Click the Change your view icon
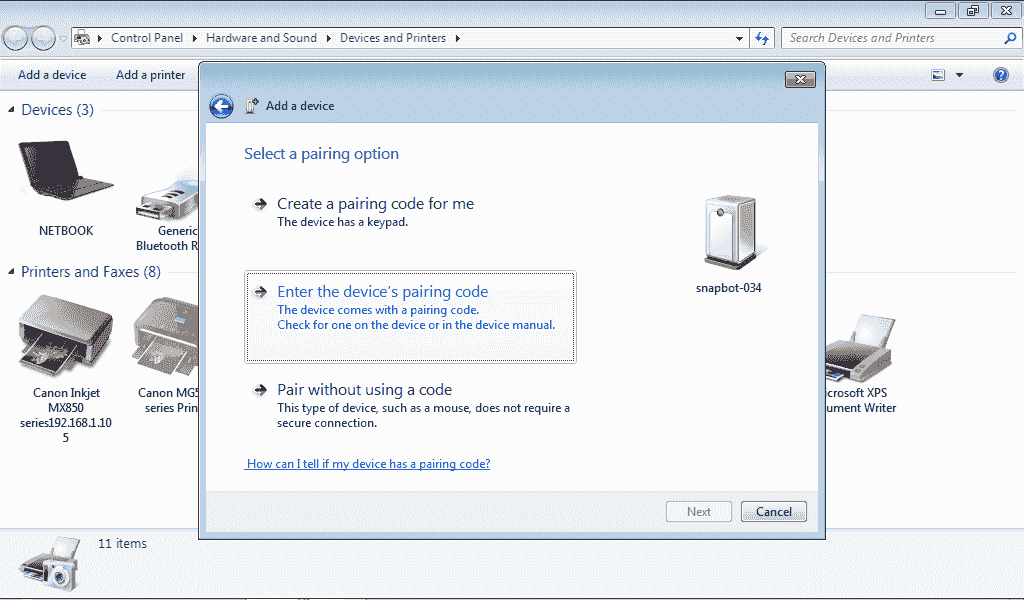Viewport: 1024px width, 600px height. tap(938, 75)
